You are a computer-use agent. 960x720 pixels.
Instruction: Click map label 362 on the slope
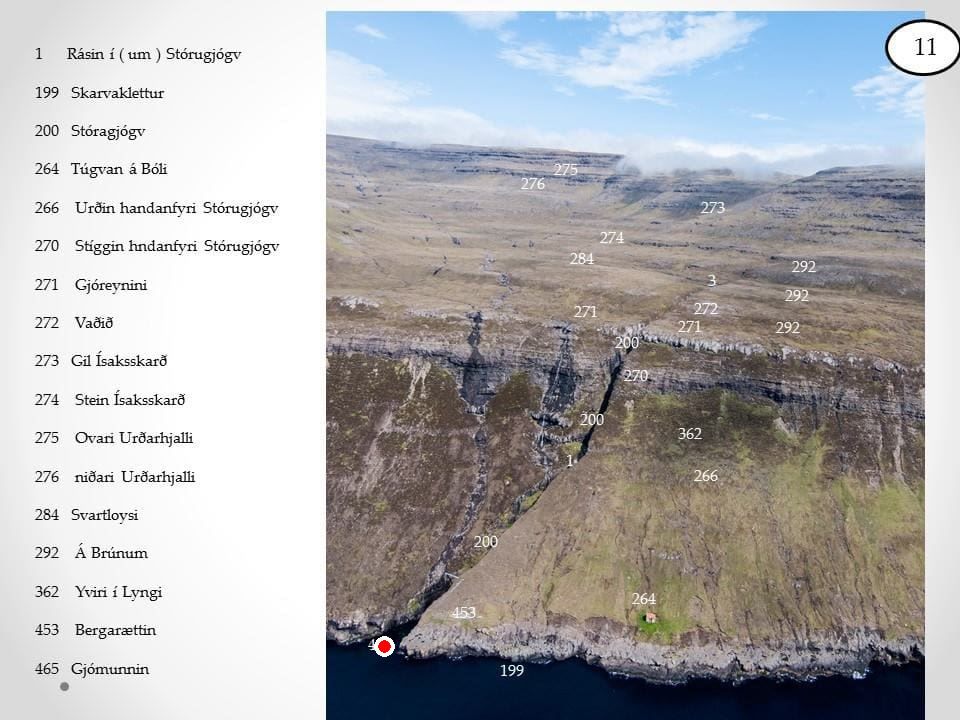point(689,434)
